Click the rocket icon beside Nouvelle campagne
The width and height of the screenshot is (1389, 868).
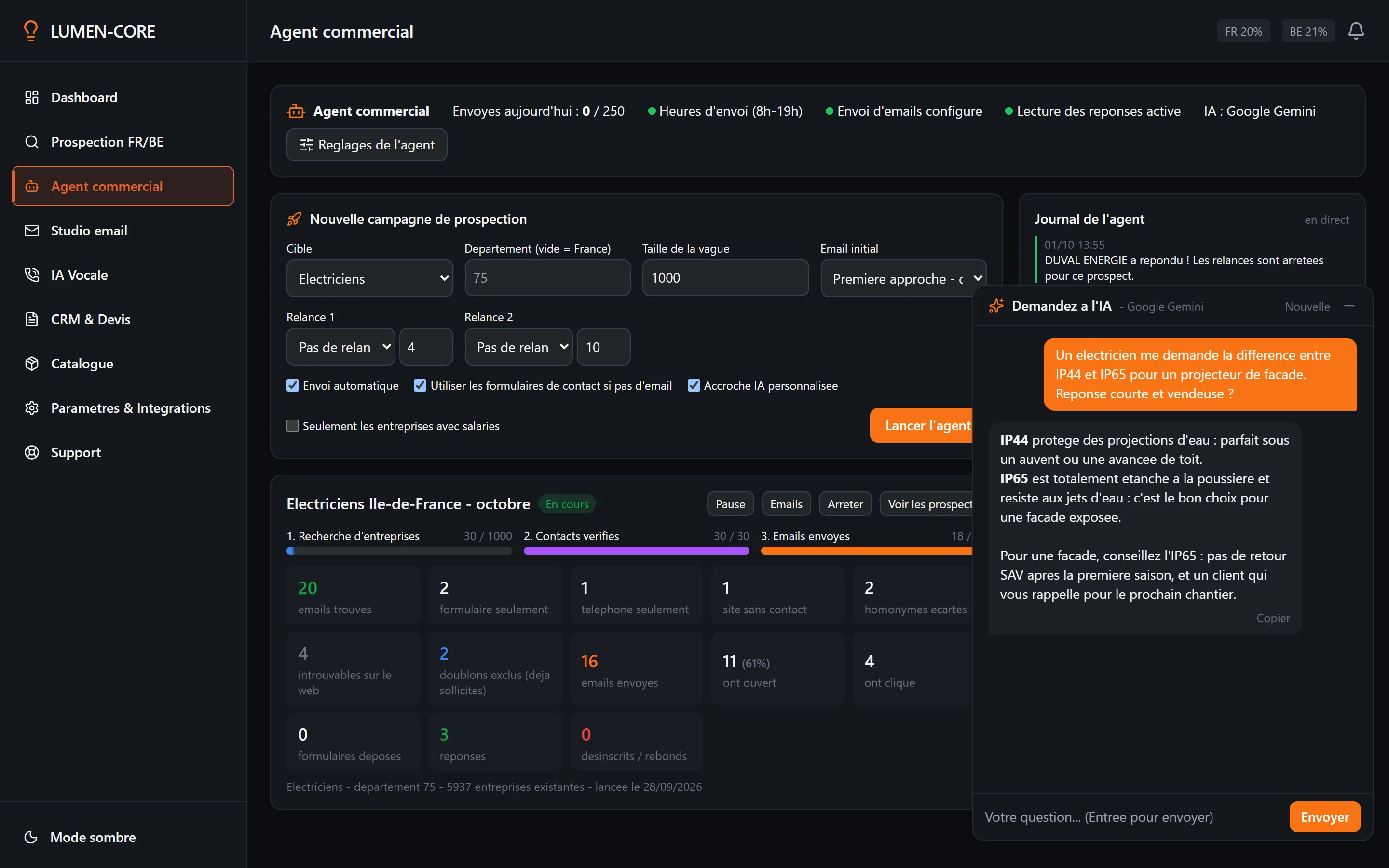(295, 219)
